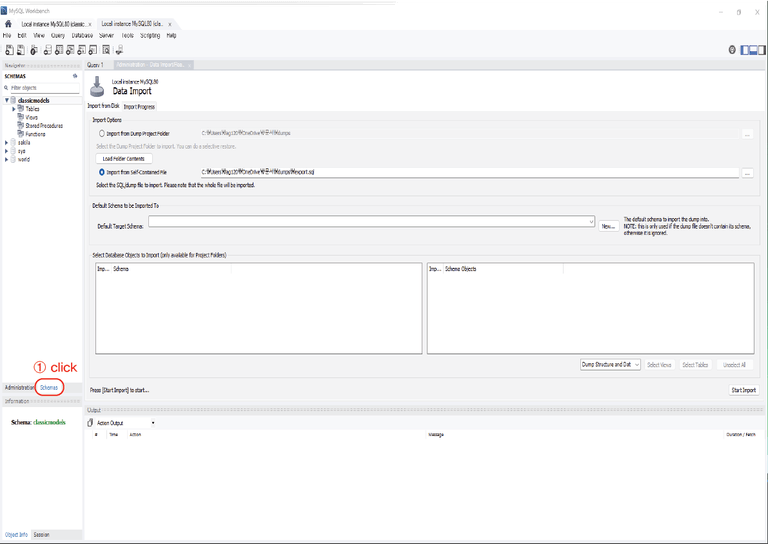This screenshot has height=544, width=768.
Task: Click the Start Import button
Action: (744, 390)
